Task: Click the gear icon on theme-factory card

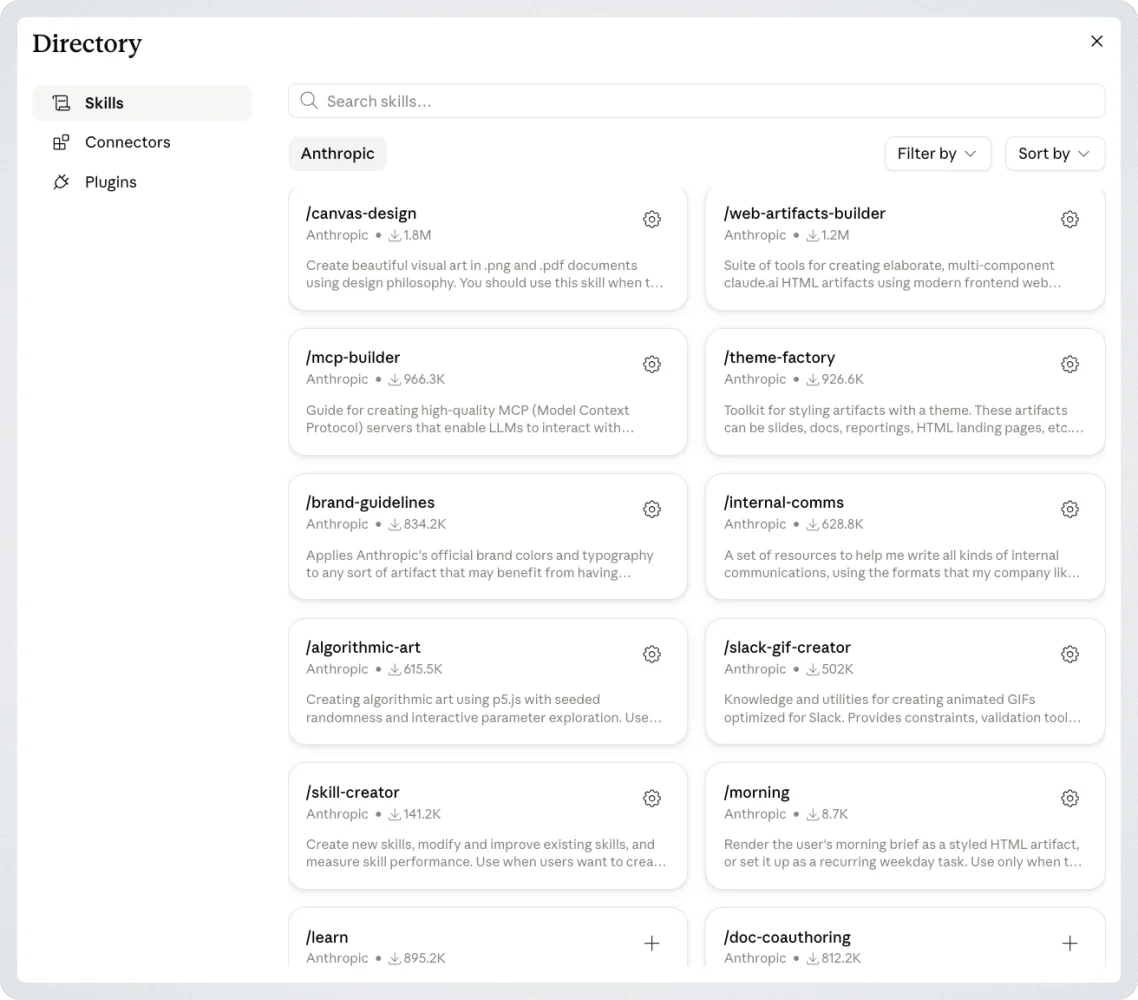Action: point(1070,364)
